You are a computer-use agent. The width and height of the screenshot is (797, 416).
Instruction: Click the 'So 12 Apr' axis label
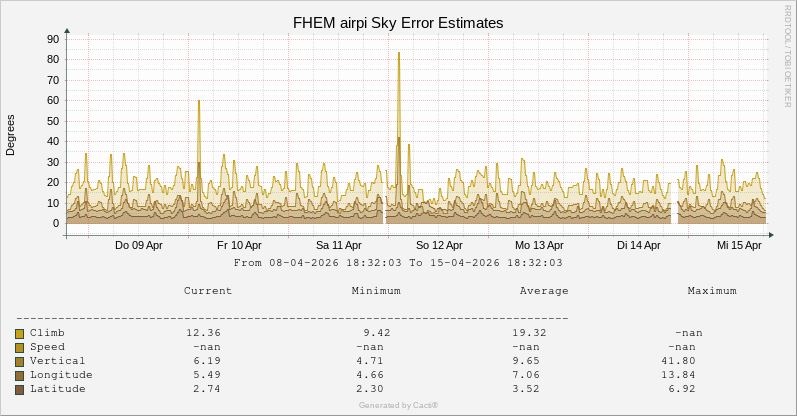439,245
